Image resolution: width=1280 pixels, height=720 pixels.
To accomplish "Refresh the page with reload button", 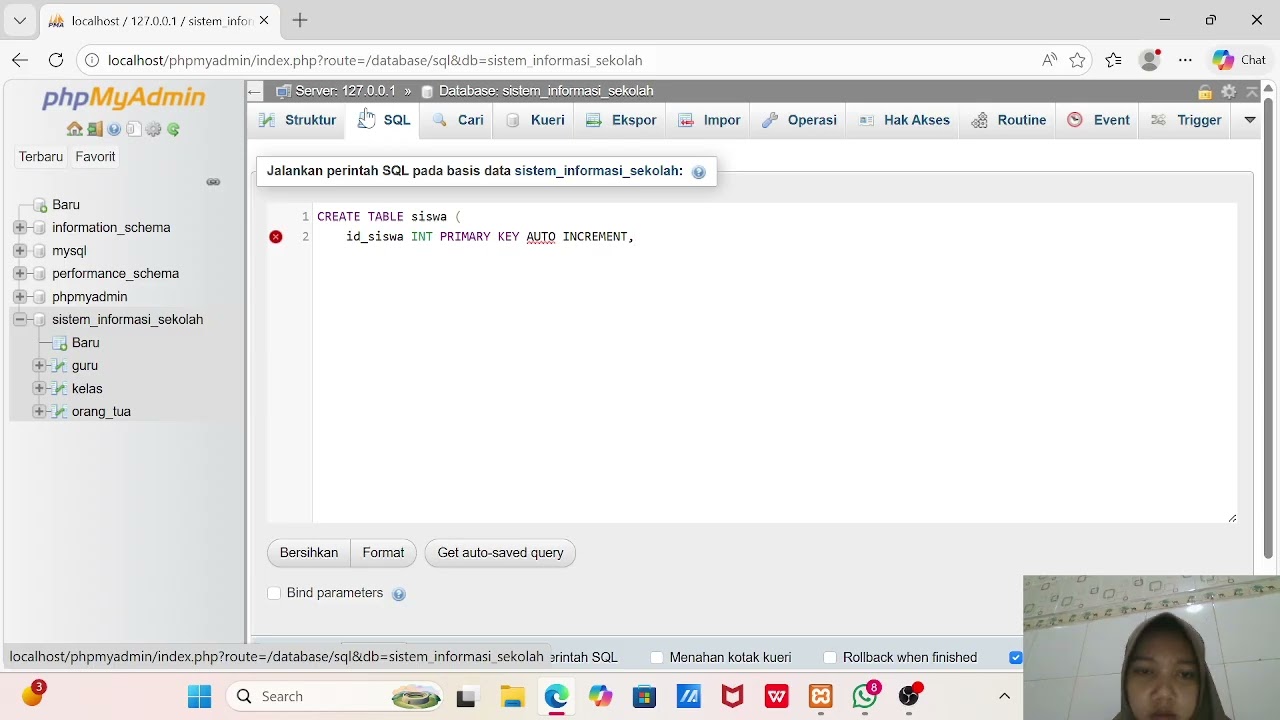I will (56, 60).
